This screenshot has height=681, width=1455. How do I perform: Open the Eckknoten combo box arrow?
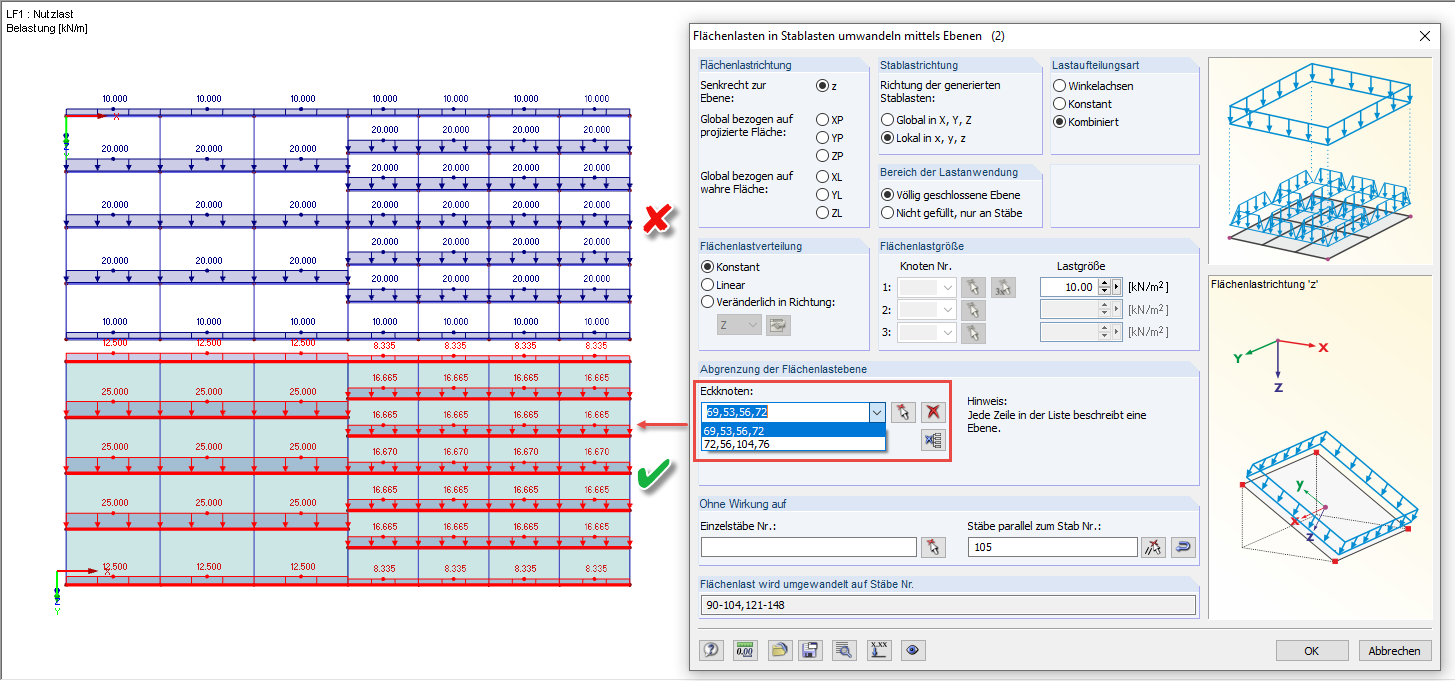(x=877, y=412)
